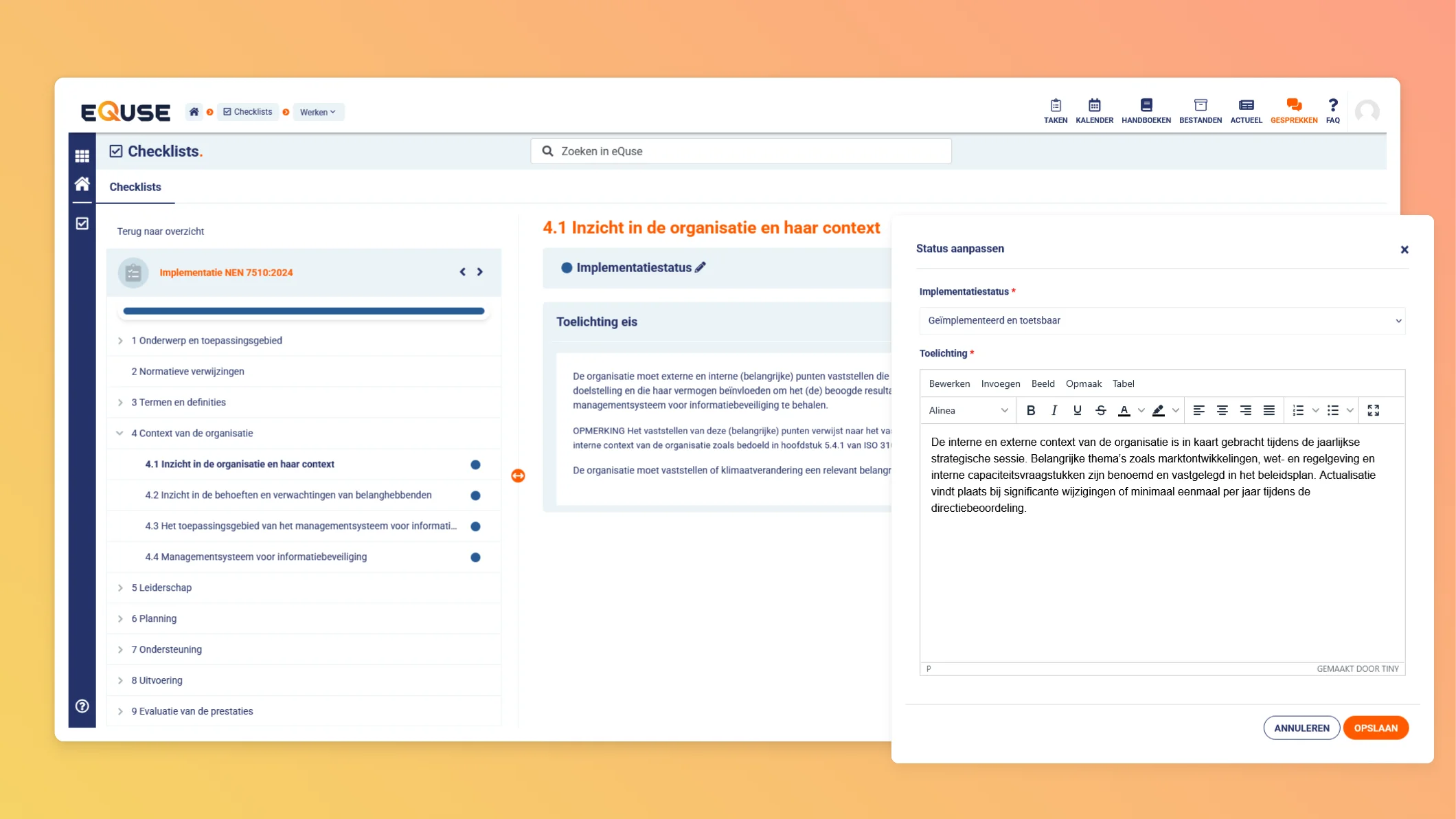The height and width of the screenshot is (819, 1456).
Task: Open the text color picker arrow
Action: 1141,410
